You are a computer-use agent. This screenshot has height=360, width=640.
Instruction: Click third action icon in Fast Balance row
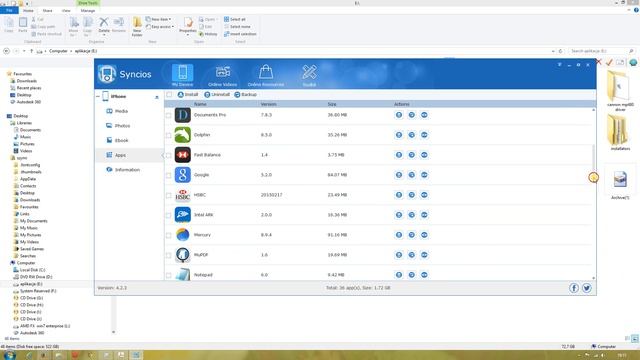(x=424, y=155)
